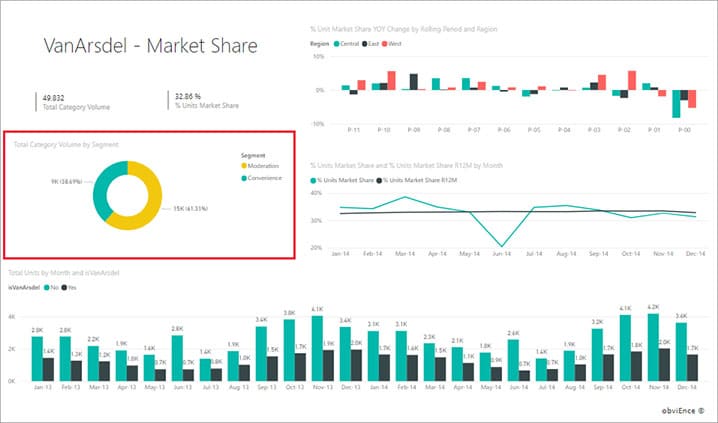Select the teal Central bar at P-00
The height and width of the screenshot is (423, 718).
pyautogui.click(x=676, y=104)
